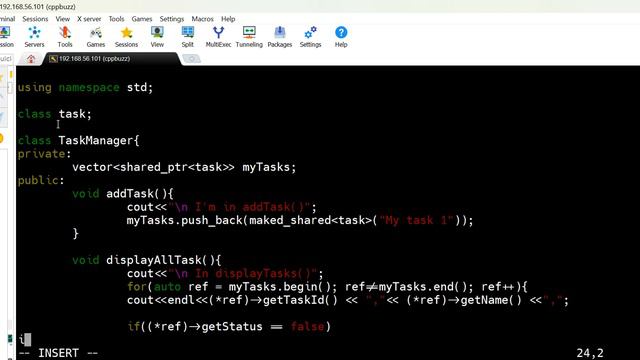Click the 'private:' keyword line
The height and width of the screenshot is (360, 640).
[44, 154]
